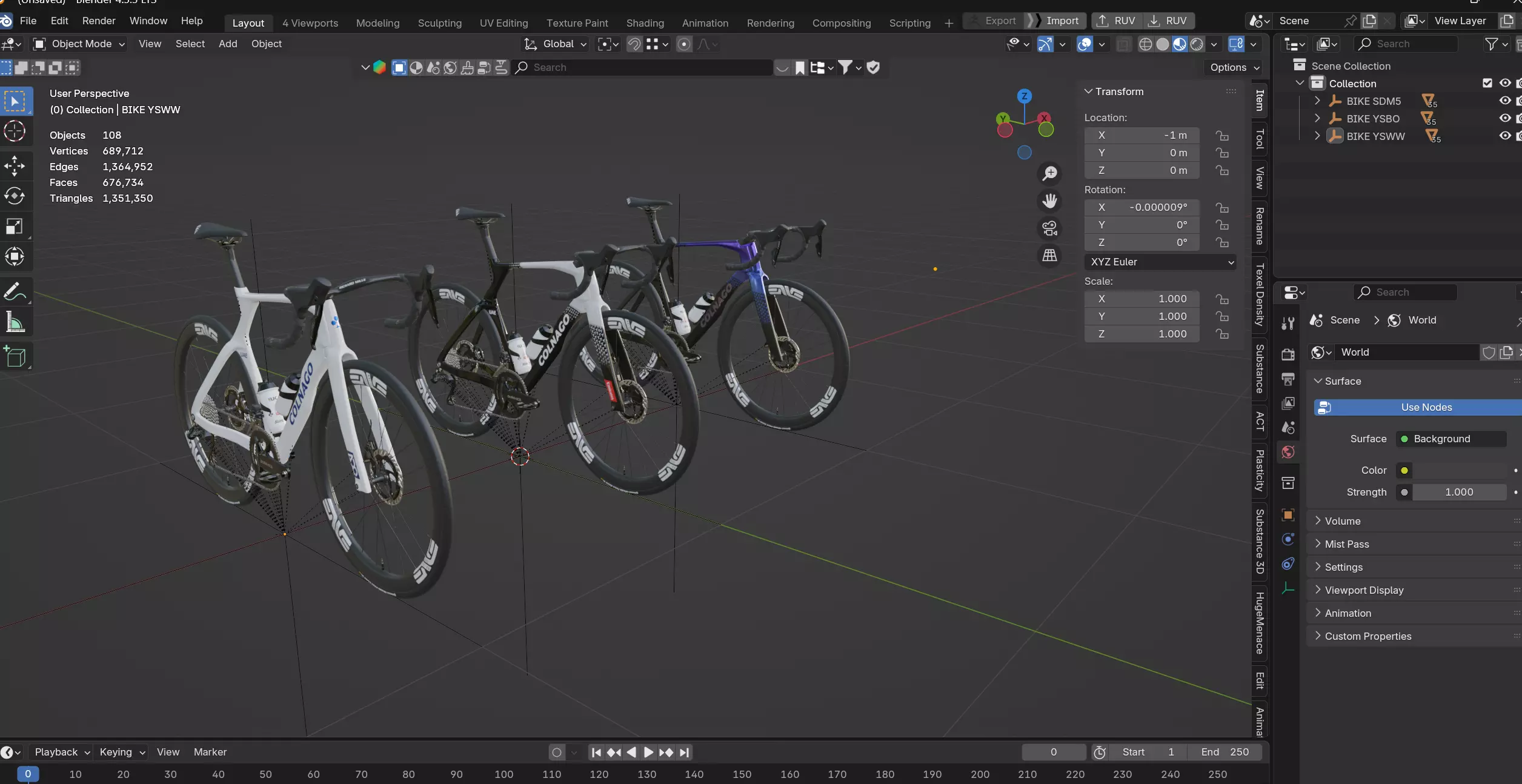
Task: Toggle the camera view icon
Action: tap(1050, 228)
